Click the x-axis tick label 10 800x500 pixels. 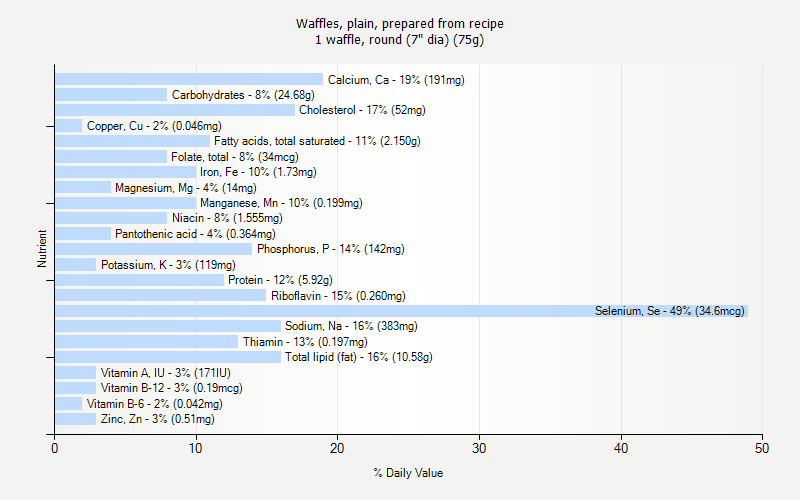coord(196,448)
